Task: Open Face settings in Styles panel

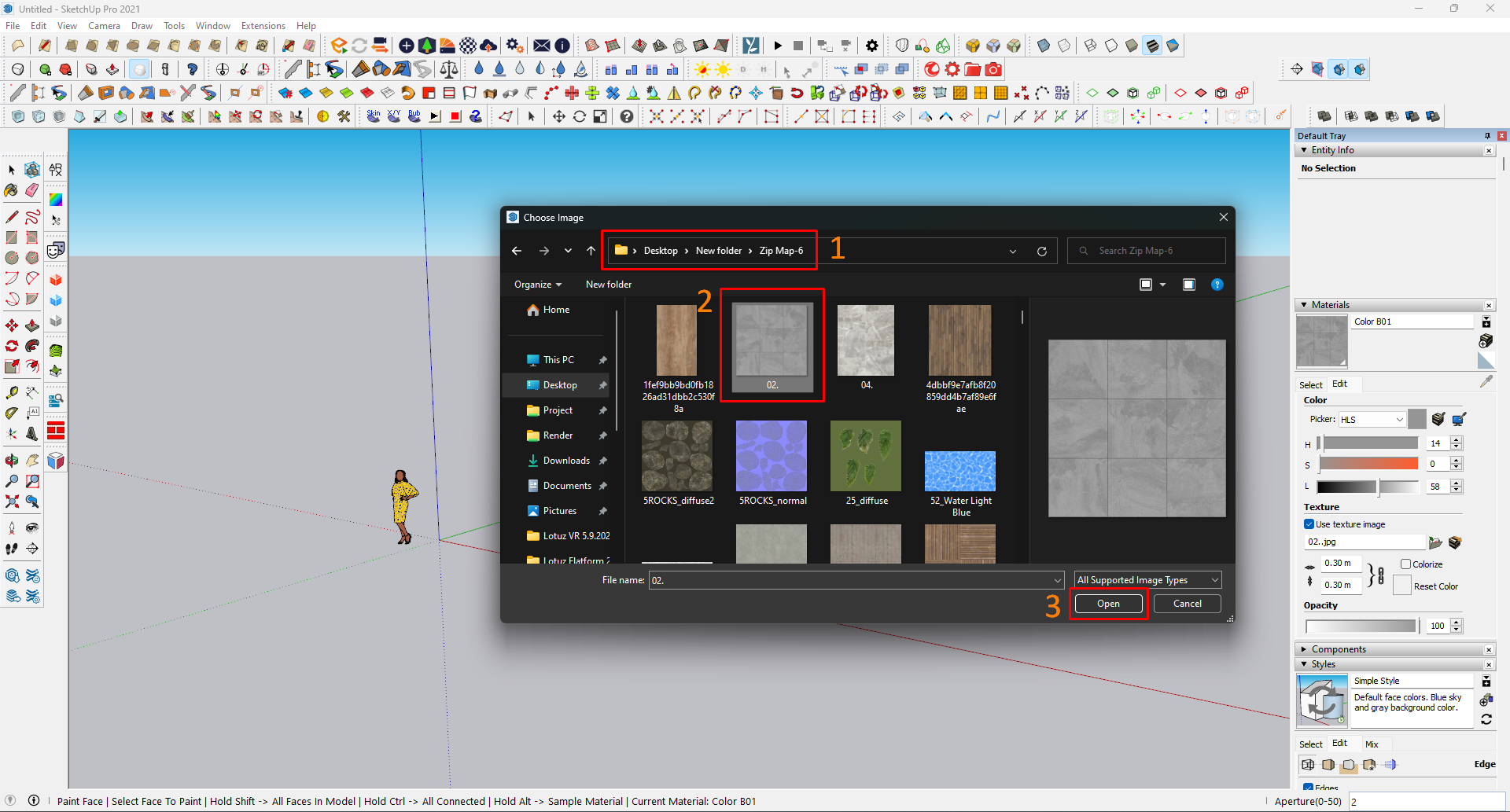Action: pyautogui.click(x=1328, y=764)
